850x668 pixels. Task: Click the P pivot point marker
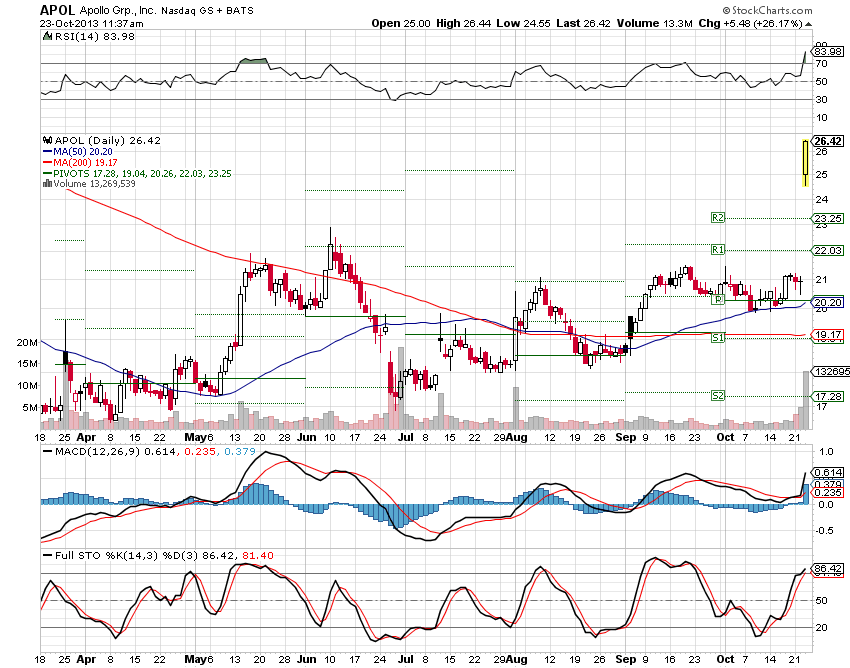click(718, 299)
